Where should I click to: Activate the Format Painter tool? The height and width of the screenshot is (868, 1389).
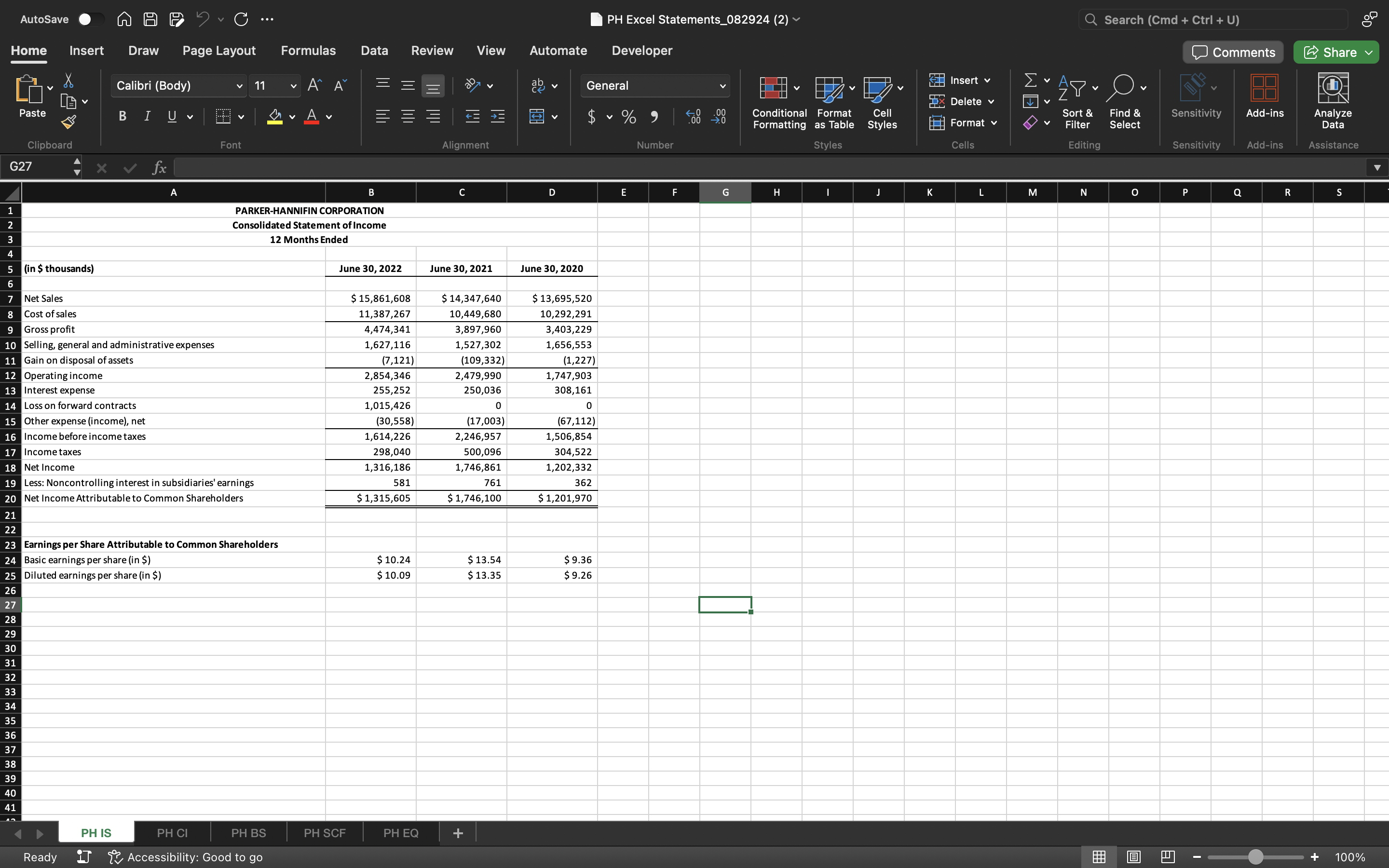pyautogui.click(x=69, y=121)
